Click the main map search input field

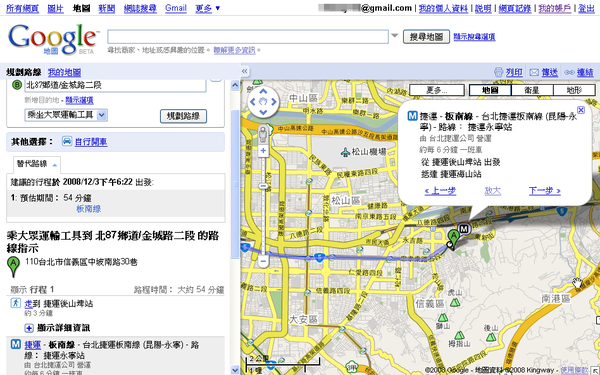coord(248,37)
